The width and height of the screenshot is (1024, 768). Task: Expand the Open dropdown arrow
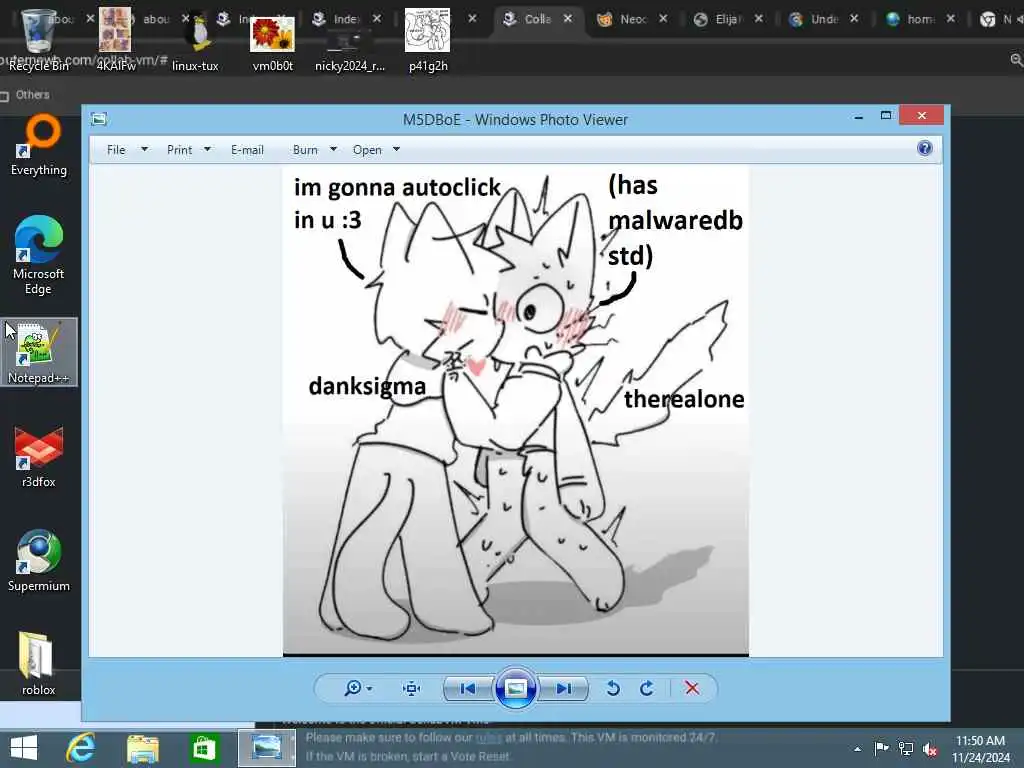[x=396, y=150]
